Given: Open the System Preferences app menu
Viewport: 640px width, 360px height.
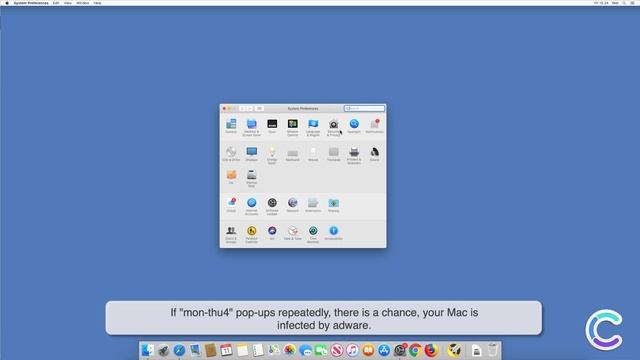Looking at the screenshot, I should click(31, 3).
